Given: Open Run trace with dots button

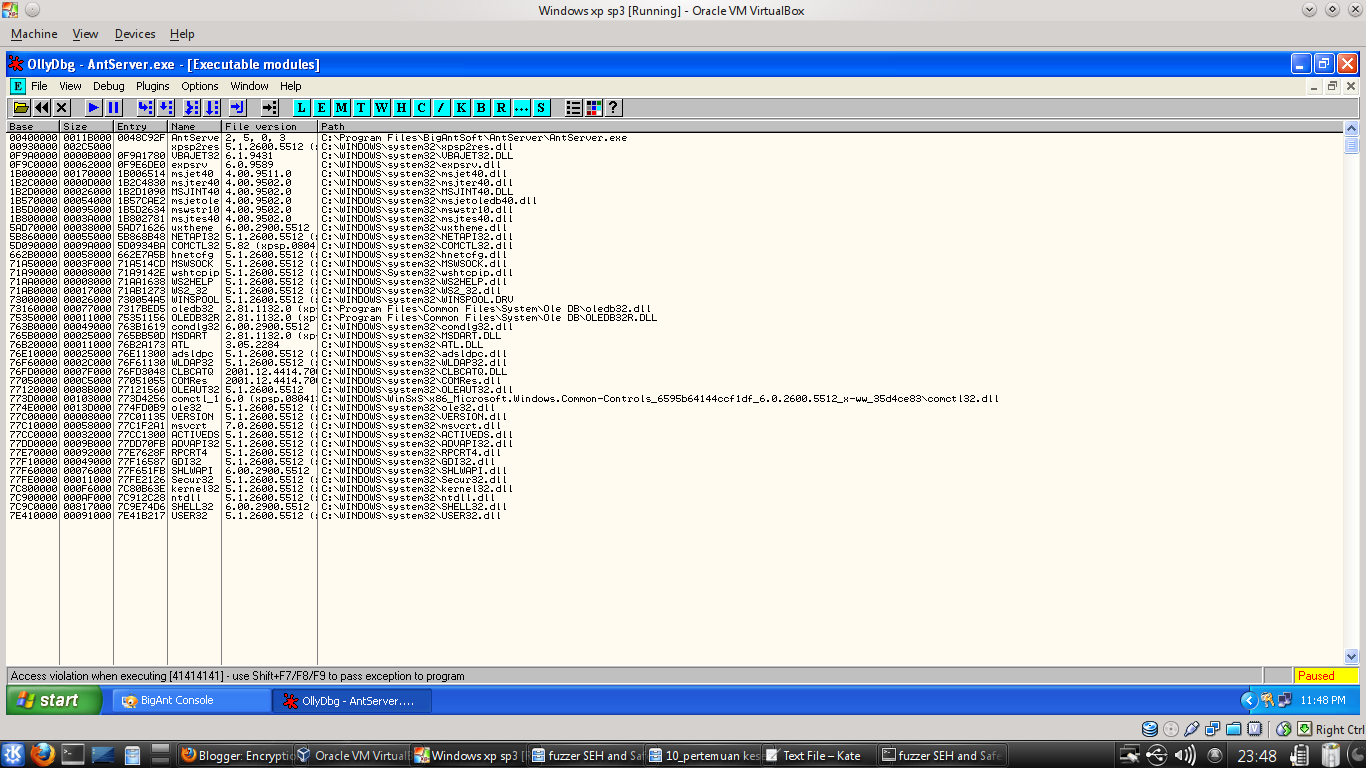Looking at the screenshot, I should [521, 107].
